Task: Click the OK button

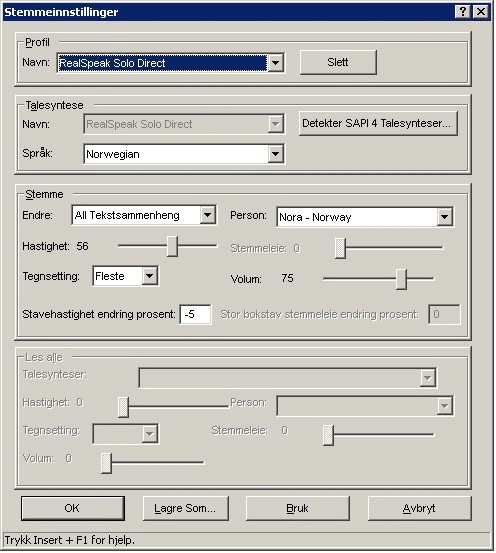Action: [73, 508]
